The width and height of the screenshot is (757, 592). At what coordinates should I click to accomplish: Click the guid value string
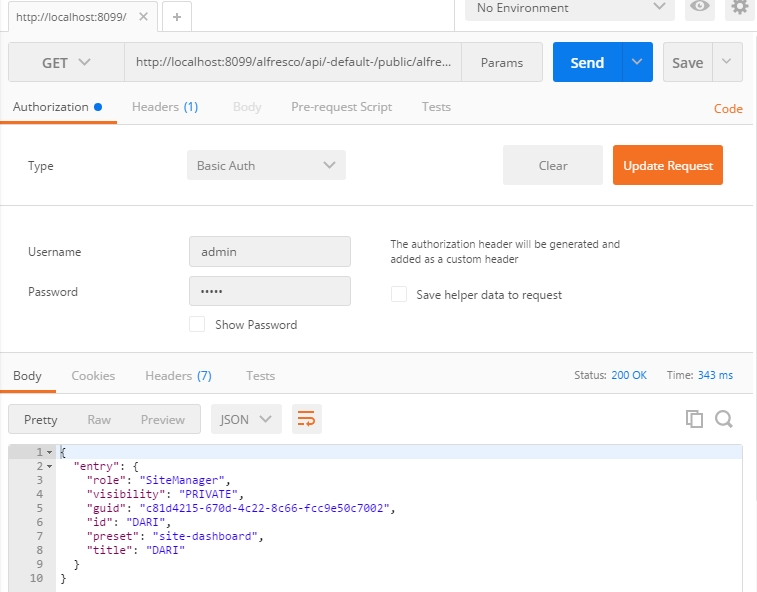[265, 508]
